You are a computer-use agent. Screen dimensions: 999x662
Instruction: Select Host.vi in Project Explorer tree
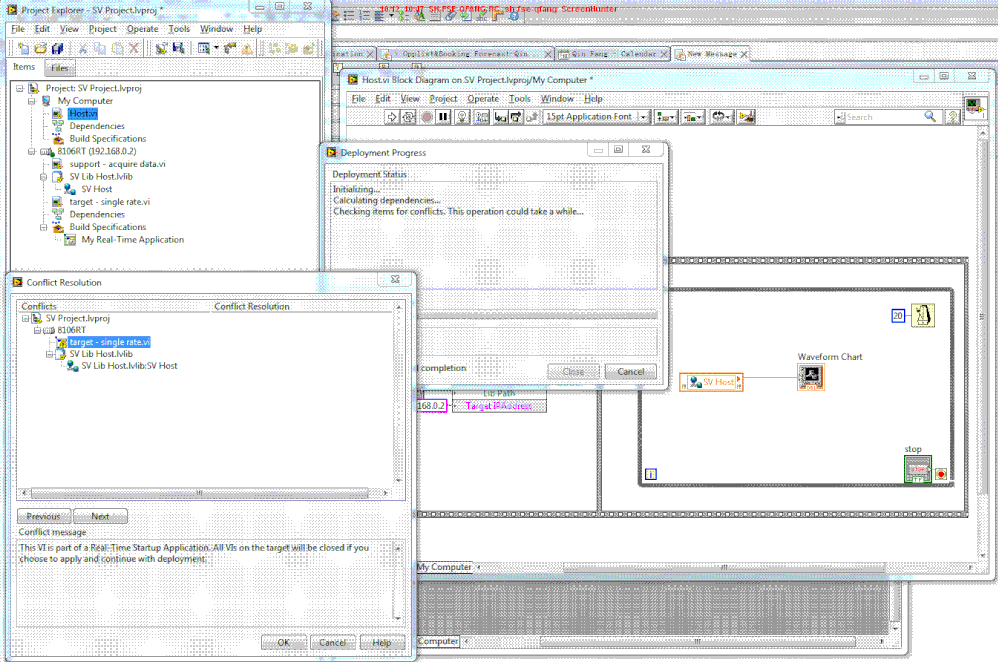tap(83, 113)
